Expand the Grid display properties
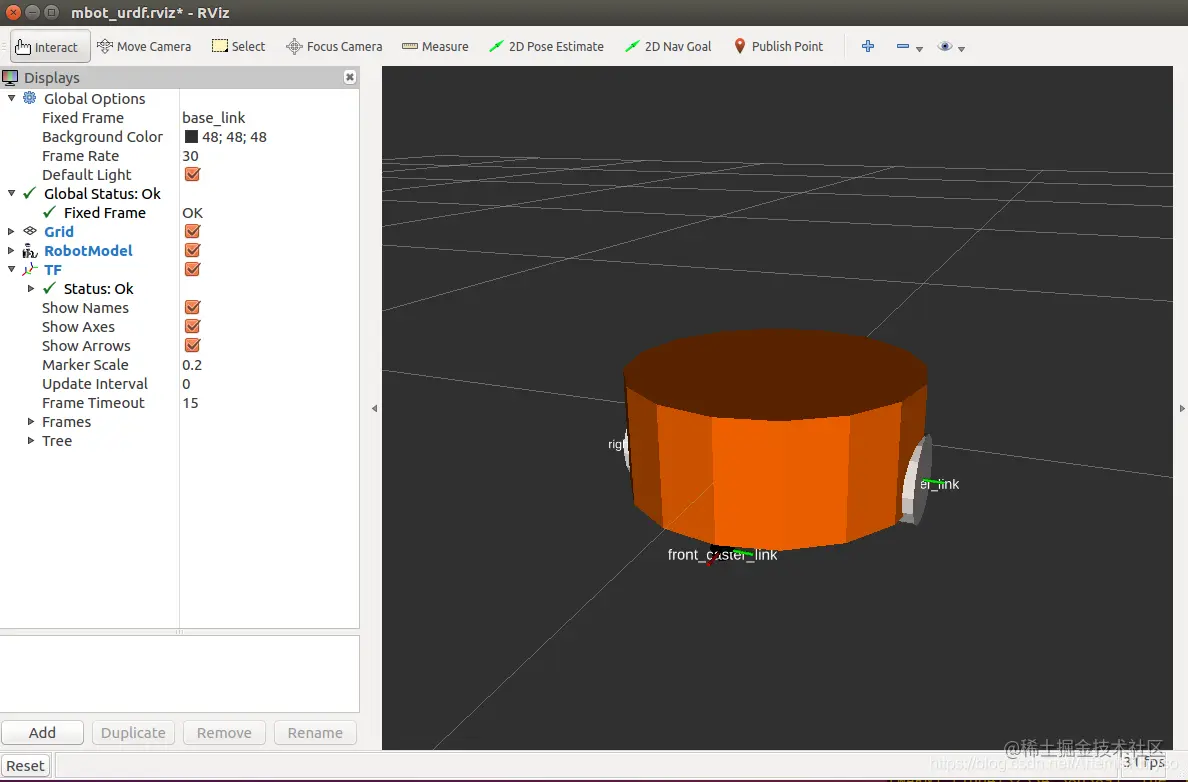1188x782 pixels. point(11,231)
